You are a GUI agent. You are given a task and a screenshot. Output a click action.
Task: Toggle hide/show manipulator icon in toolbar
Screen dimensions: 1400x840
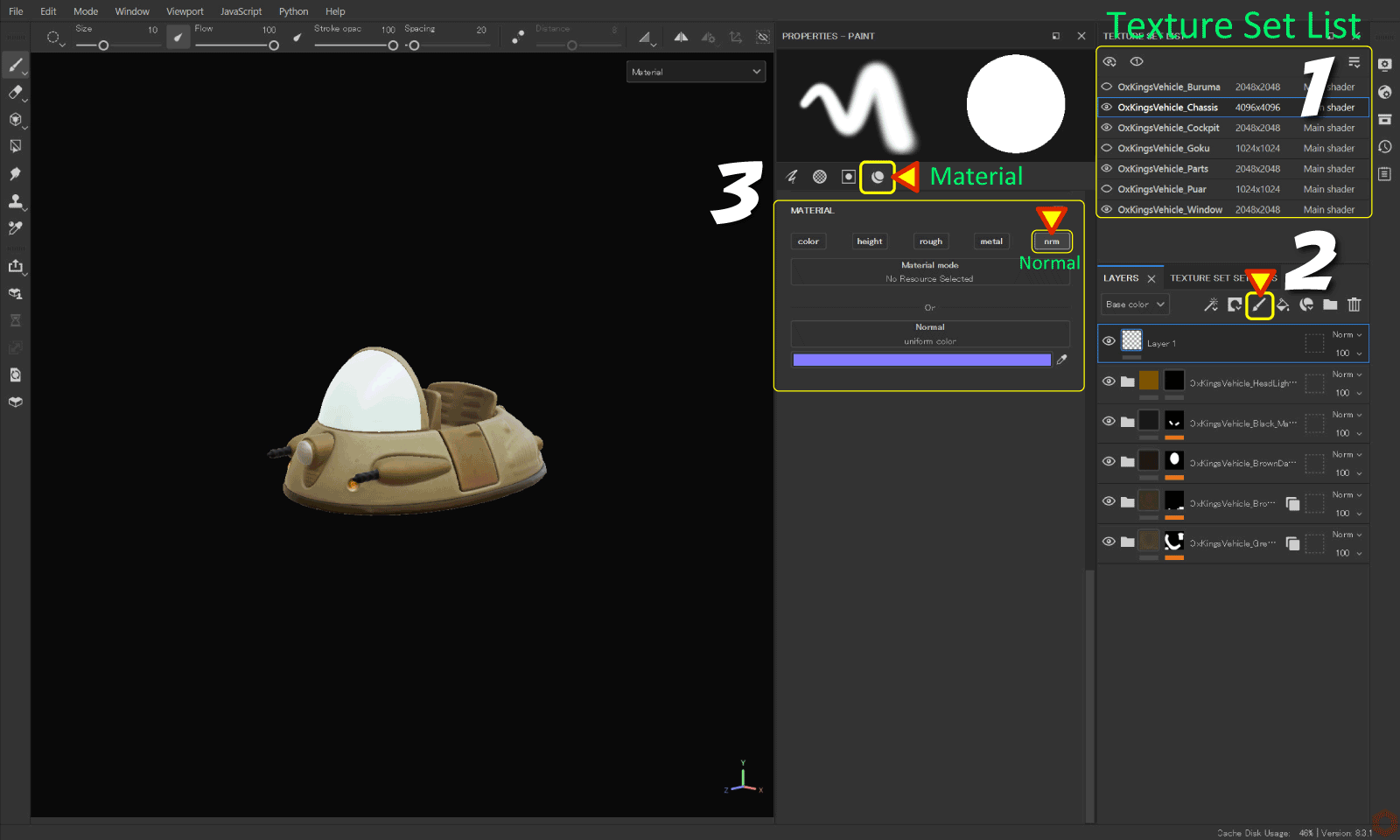pos(763,37)
